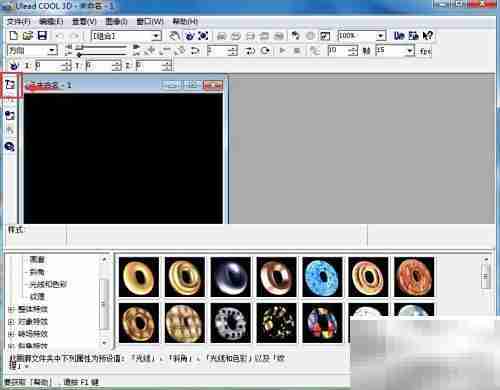
Task: Choose the orange rust torus thumbnail
Action: 414,276
